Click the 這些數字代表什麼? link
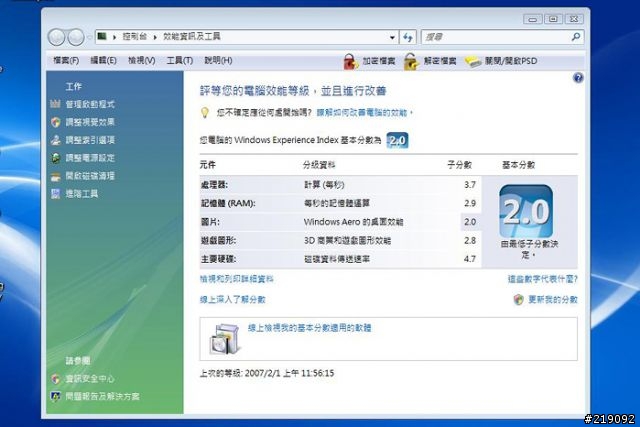 542,279
